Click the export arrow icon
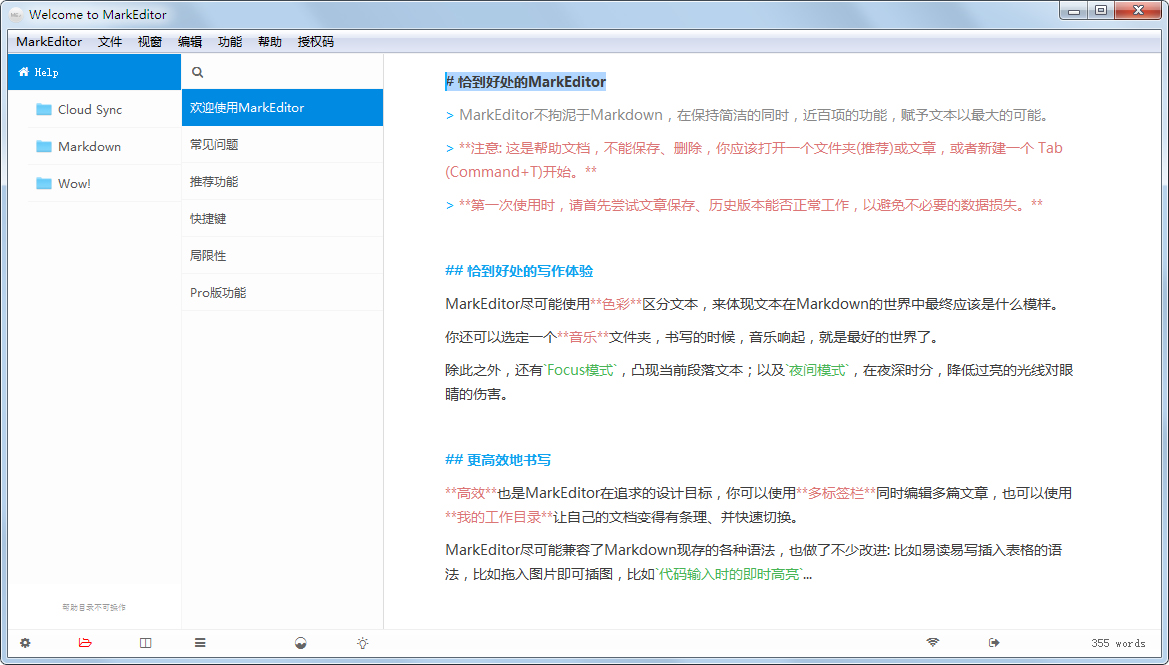Viewport: 1169px width, 665px height. (x=994, y=642)
